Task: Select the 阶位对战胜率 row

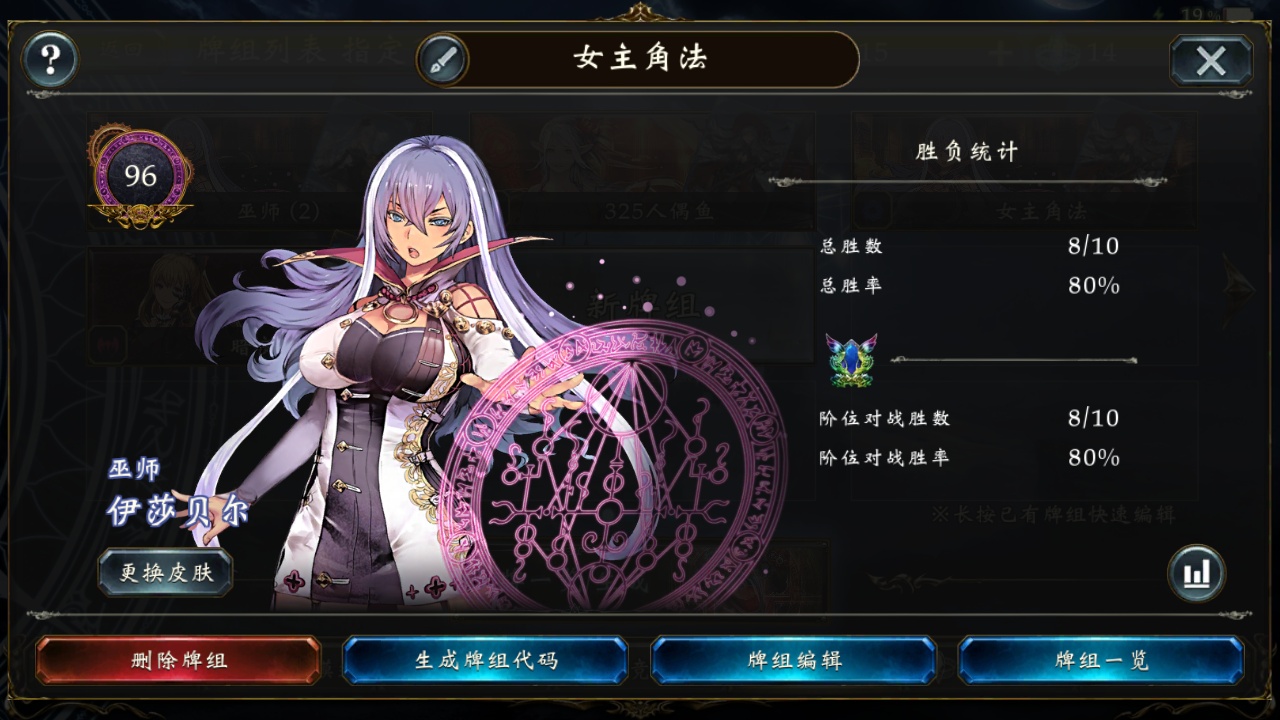Action: (970, 458)
